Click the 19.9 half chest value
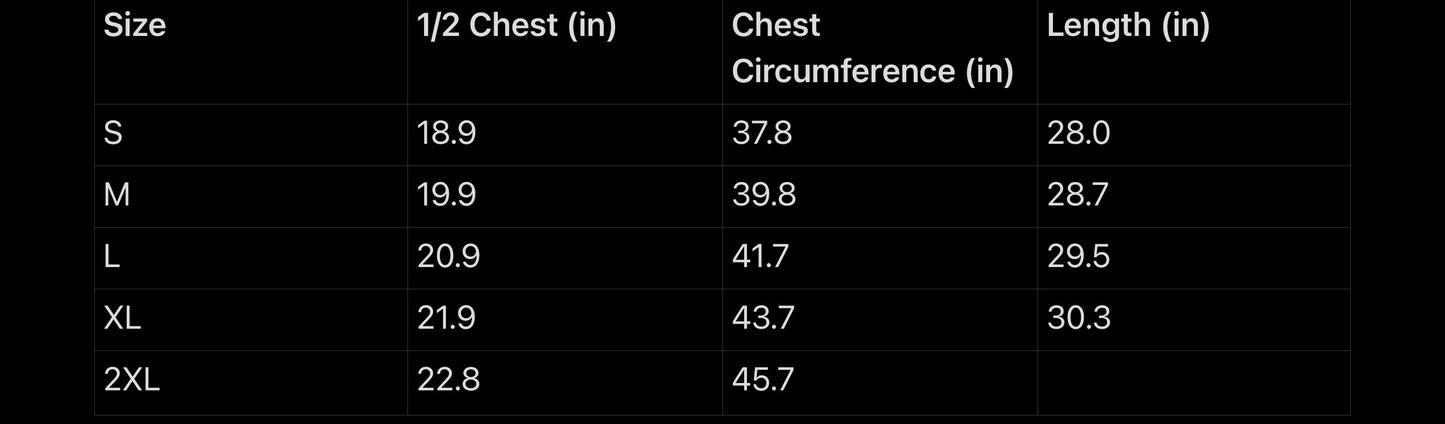This screenshot has height=424, width=1445. [446, 194]
